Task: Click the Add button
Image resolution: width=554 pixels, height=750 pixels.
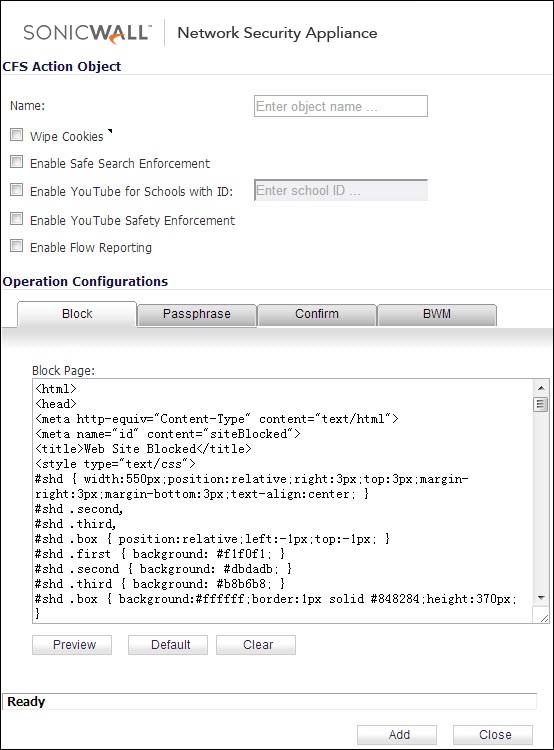Action: click(397, 735)
